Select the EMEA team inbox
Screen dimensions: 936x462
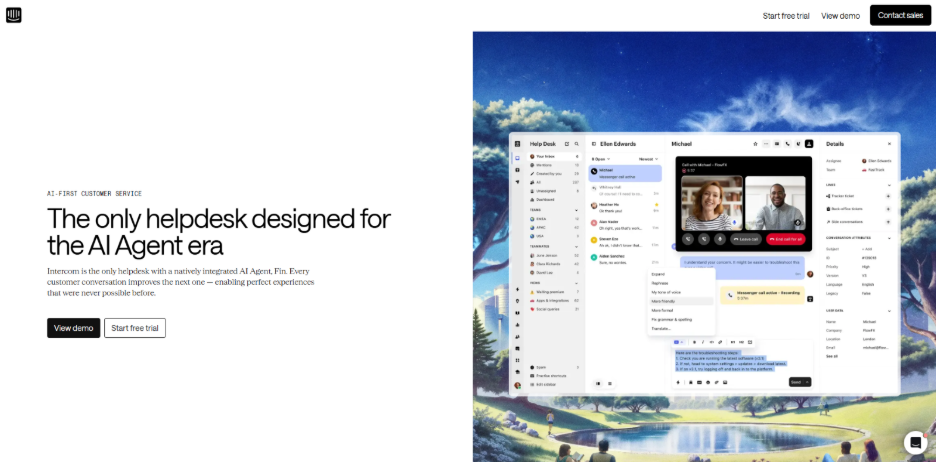(x=555, y=219)
